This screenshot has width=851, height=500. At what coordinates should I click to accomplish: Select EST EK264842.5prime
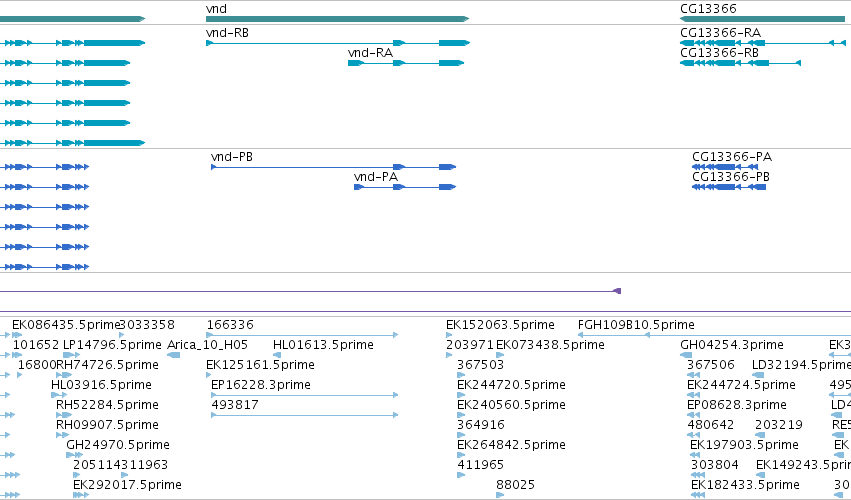click(x=511, y=445)
